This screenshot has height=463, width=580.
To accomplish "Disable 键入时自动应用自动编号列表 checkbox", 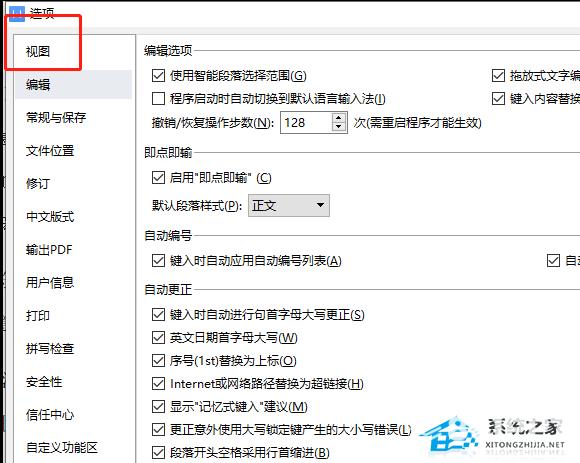I will [x=158, y=261].
